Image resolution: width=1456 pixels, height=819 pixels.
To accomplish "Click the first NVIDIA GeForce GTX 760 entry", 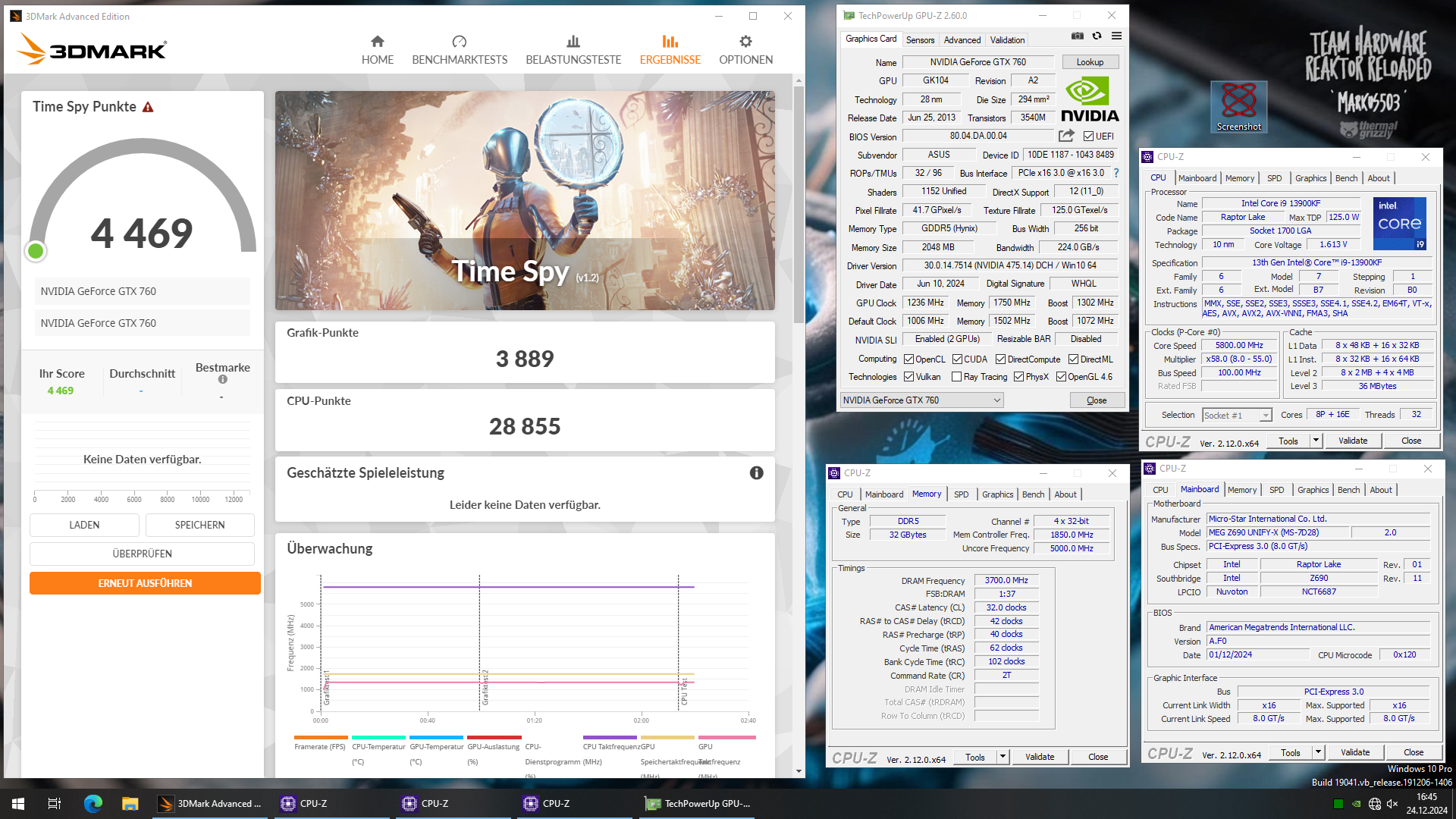I will 143,291.
